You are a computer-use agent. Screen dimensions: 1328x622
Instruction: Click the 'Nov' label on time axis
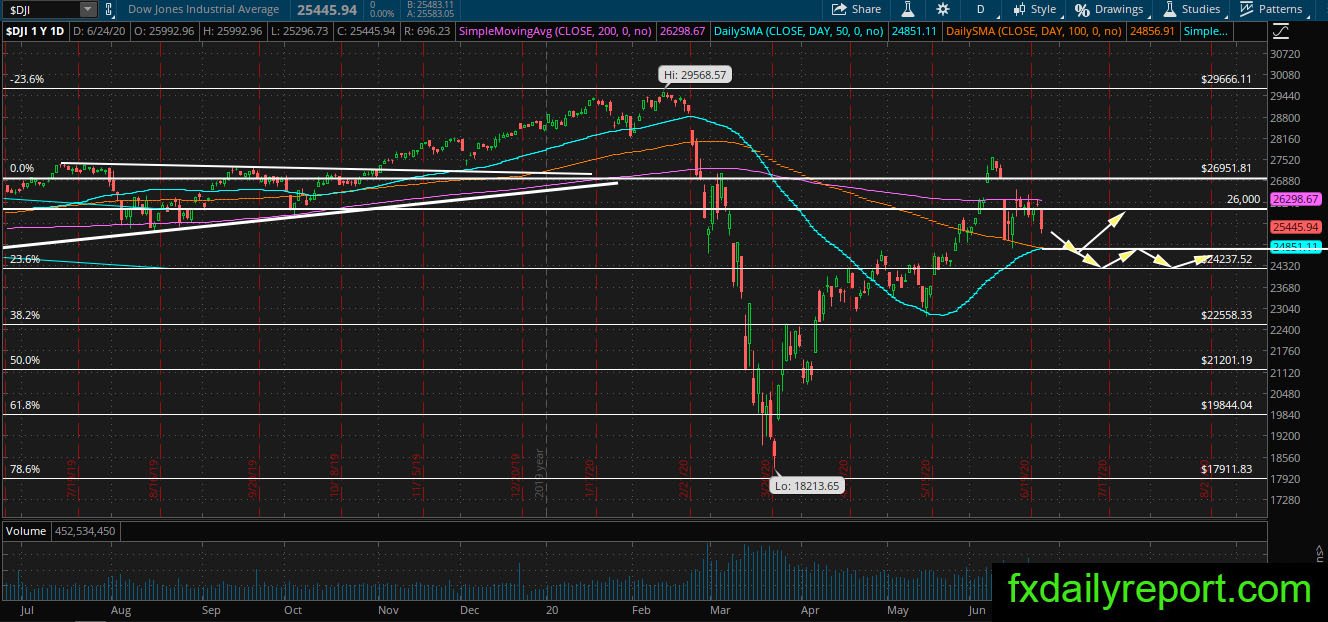pyautogui.click(x=389, y=609)
